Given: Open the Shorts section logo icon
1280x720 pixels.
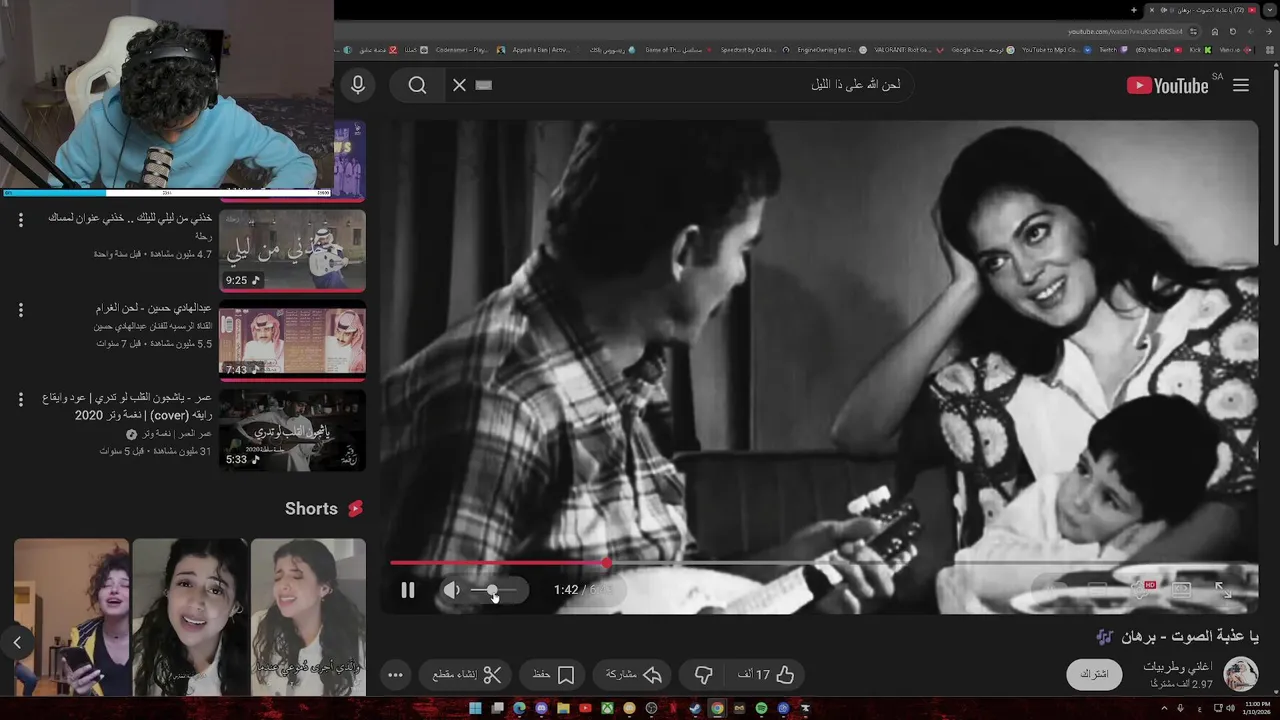Looking at the screenshot, I should [x=355, y=509].
